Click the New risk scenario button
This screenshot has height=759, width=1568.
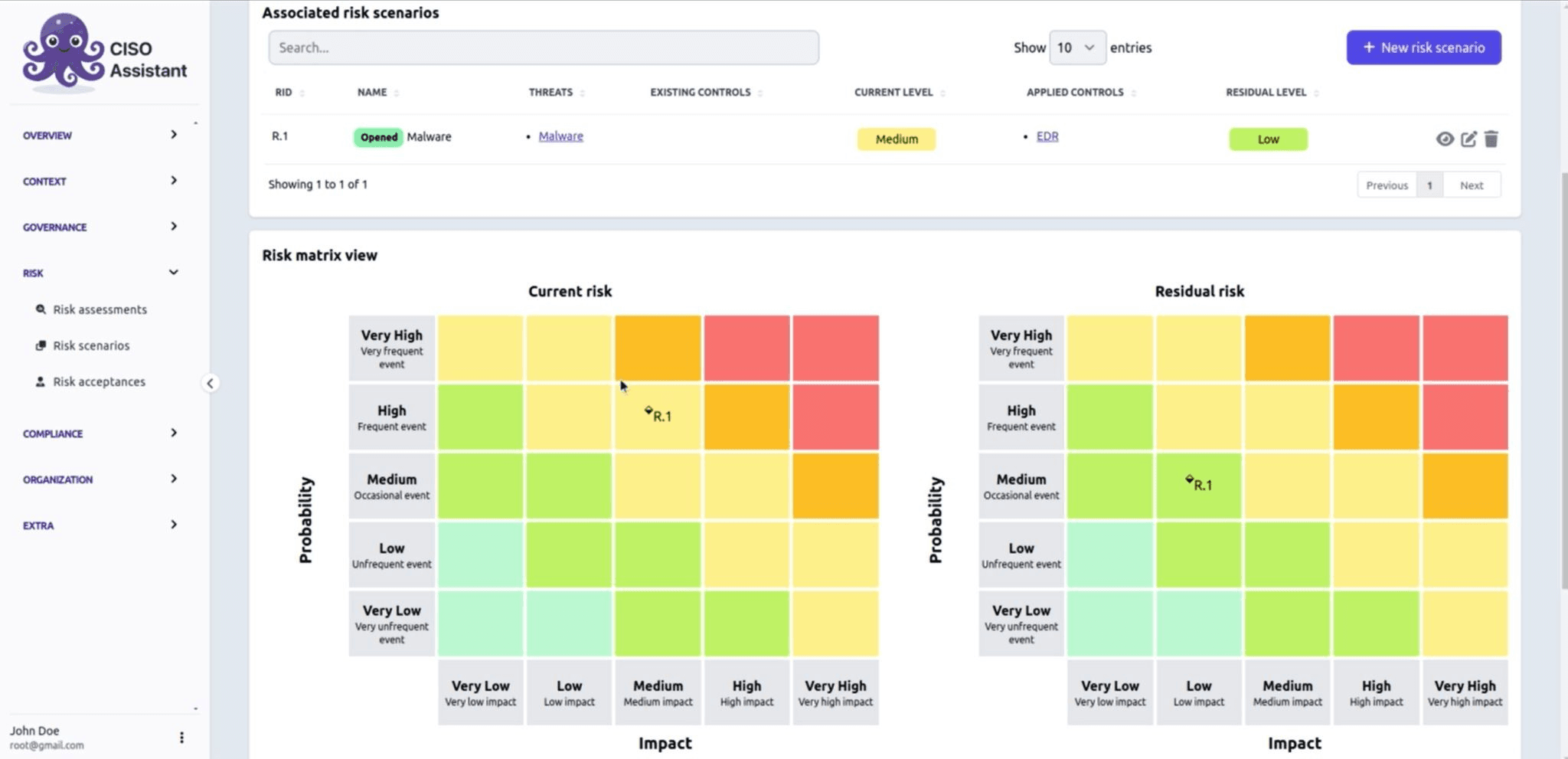[x=1423, y=47]
